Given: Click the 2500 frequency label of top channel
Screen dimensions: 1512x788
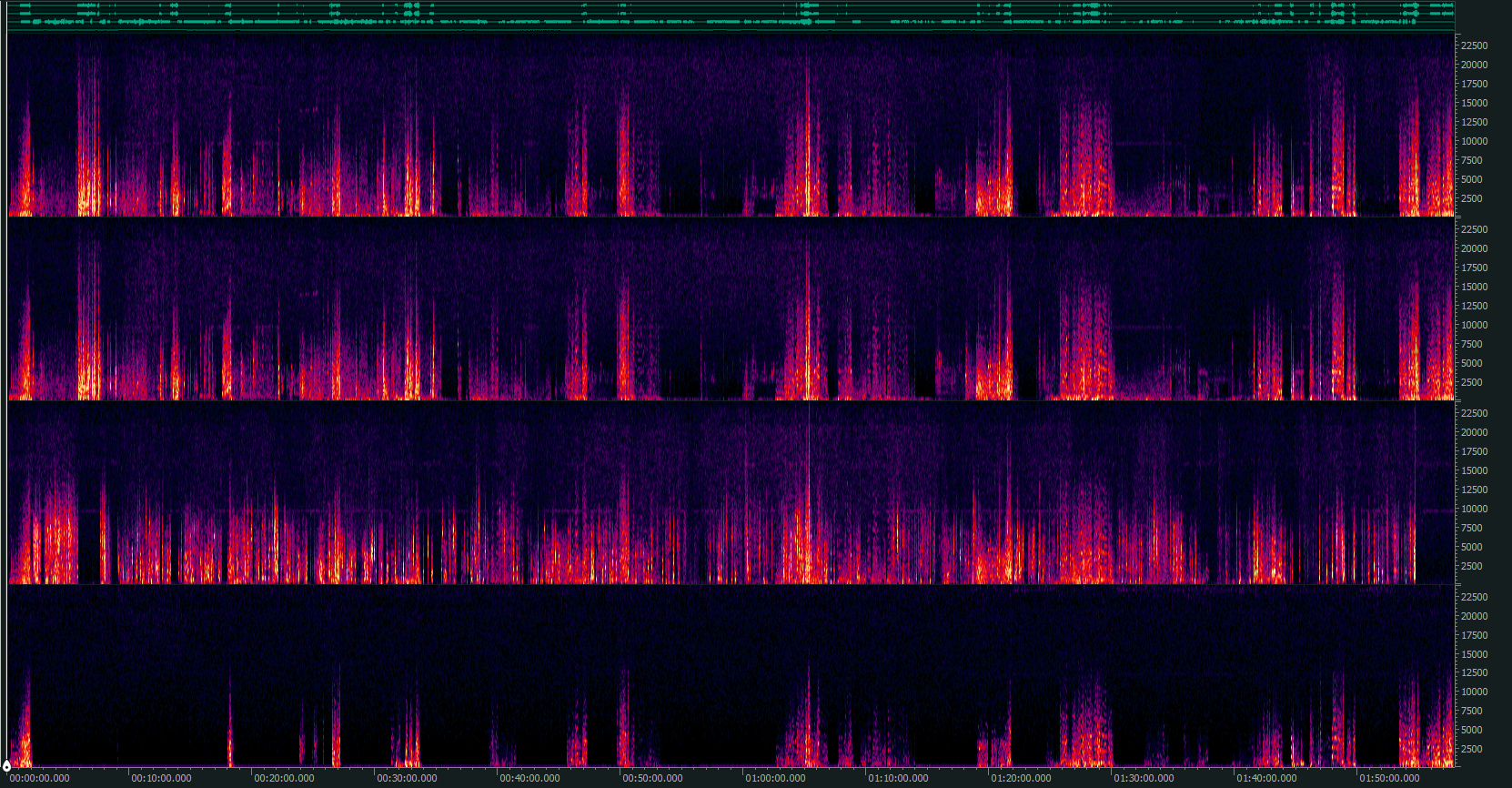Looking at the screenshot, I should (1471, 198).
